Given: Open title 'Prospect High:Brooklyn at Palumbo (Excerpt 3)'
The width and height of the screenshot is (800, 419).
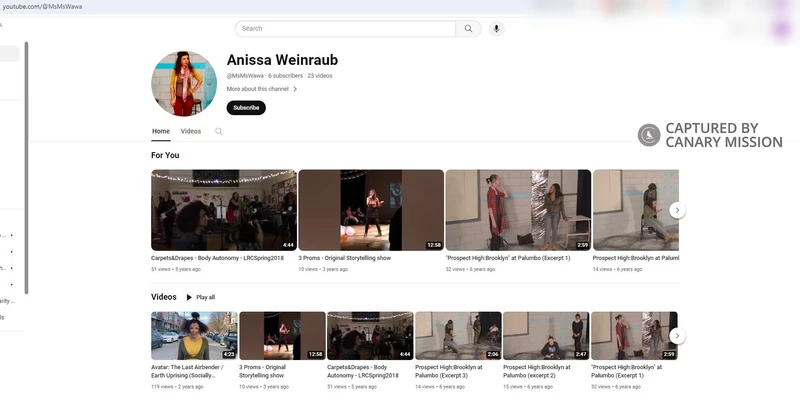Looking at the screenshot, I should [x=449, y=371].
